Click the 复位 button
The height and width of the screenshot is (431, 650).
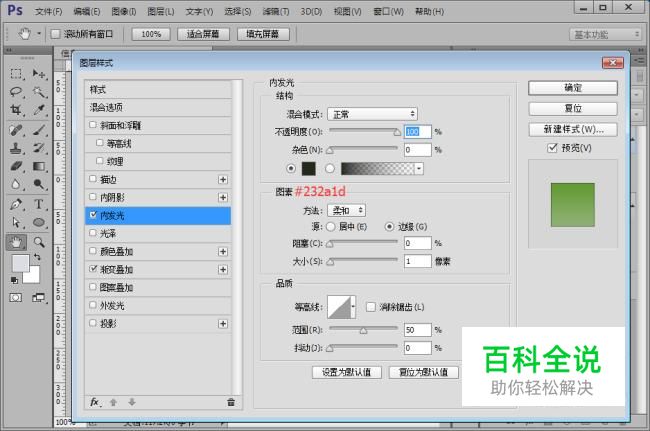[573, 109]
